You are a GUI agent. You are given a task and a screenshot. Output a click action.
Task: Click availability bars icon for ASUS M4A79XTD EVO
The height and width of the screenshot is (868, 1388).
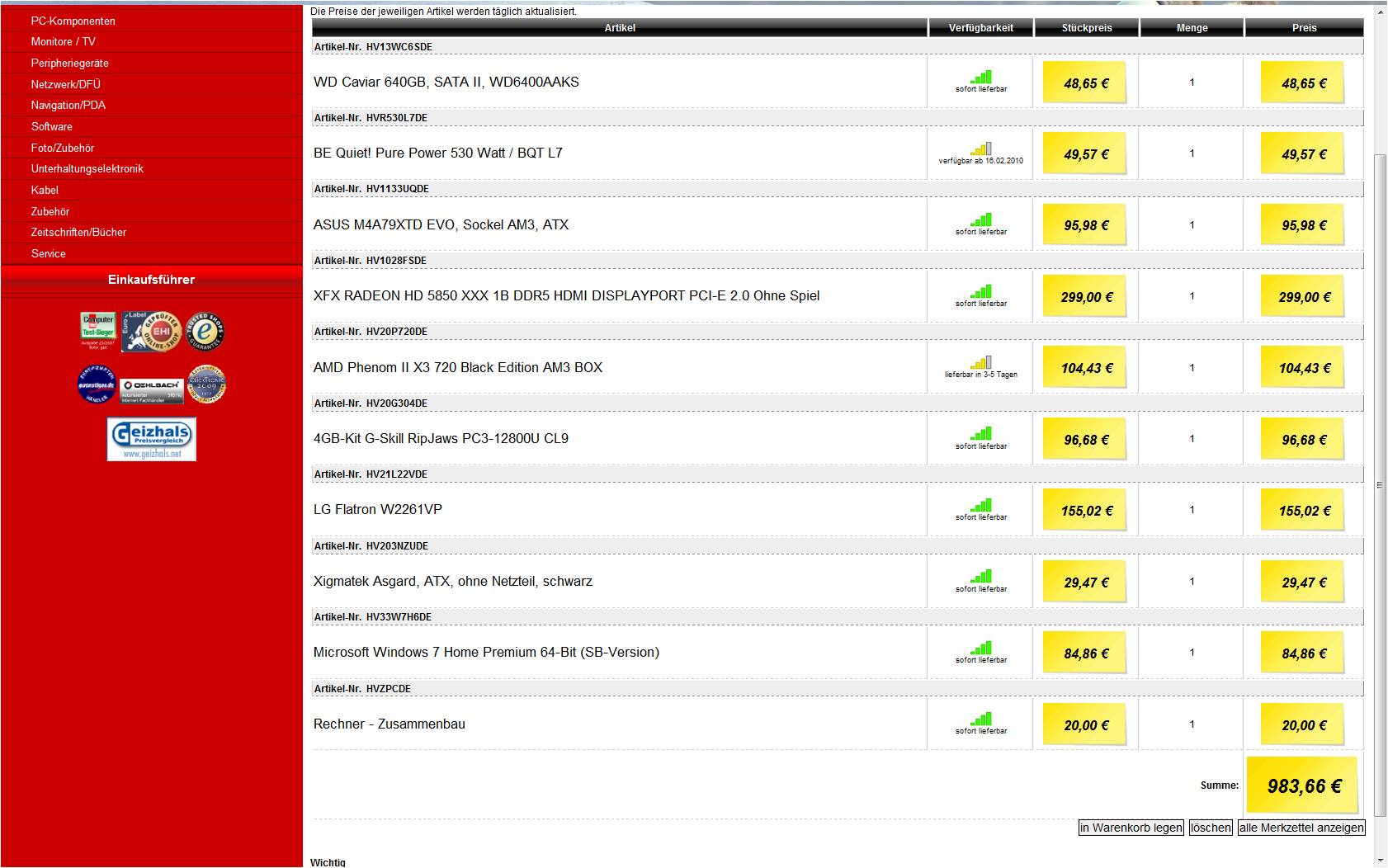(981, 219)
